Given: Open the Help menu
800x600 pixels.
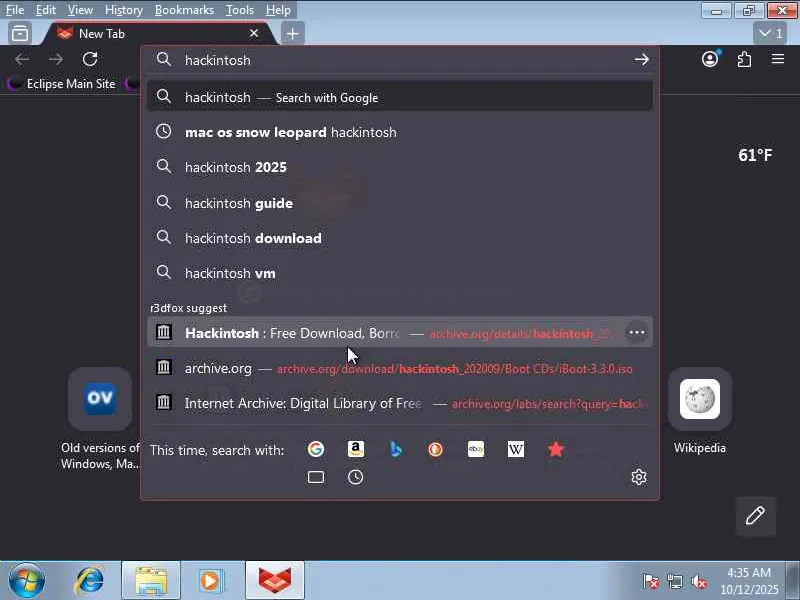Looking at the screenshot, I should [x=278, y=10].
